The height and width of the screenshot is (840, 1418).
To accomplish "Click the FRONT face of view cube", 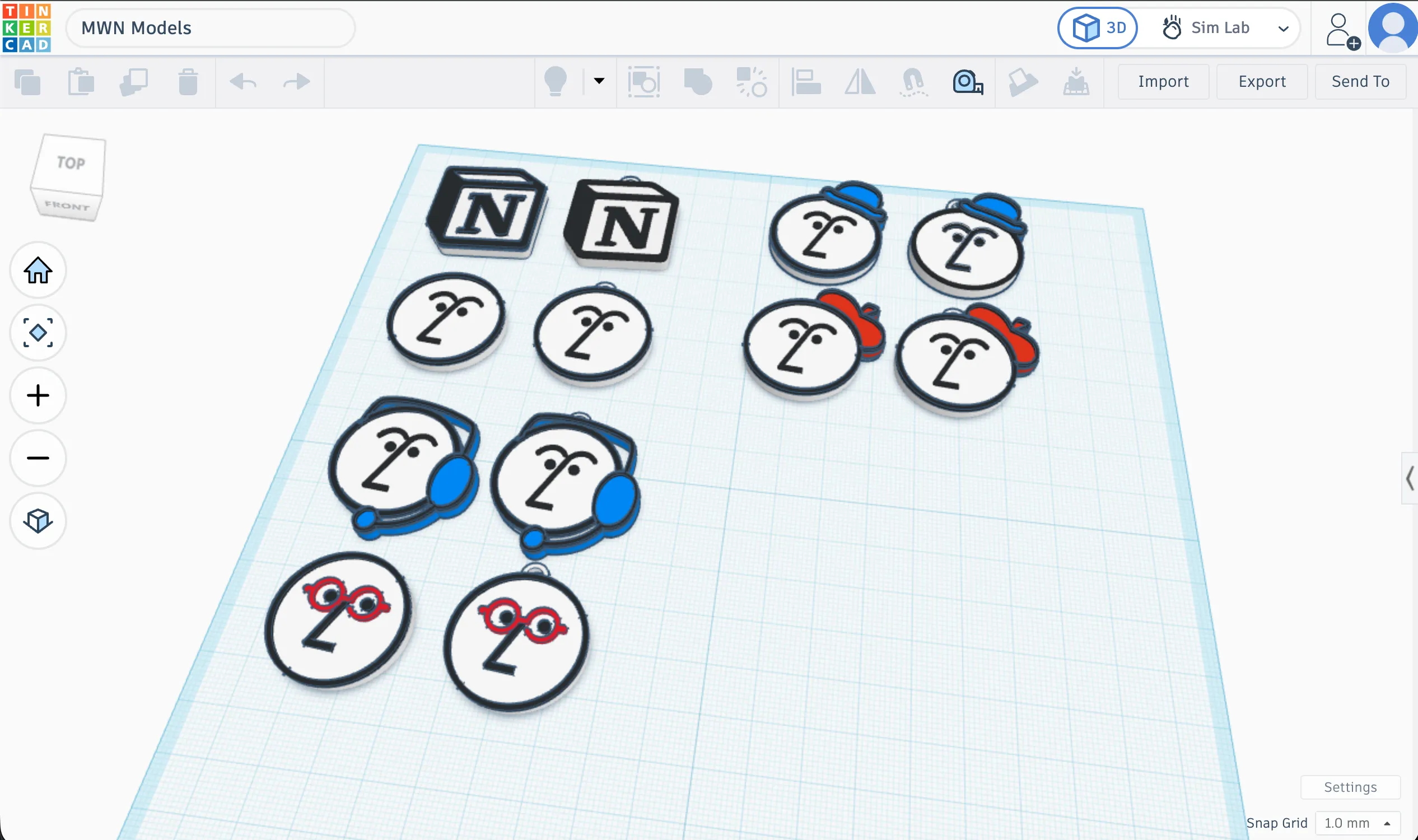I will (x=67, y=206).
